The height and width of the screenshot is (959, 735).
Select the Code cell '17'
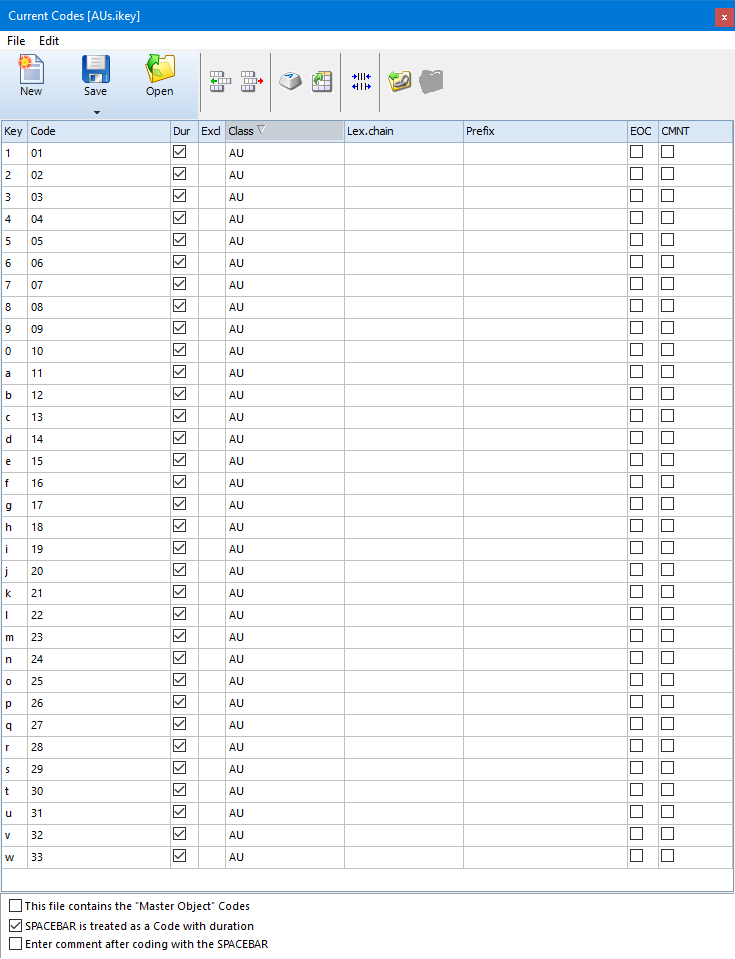click(x=99, y=505)
